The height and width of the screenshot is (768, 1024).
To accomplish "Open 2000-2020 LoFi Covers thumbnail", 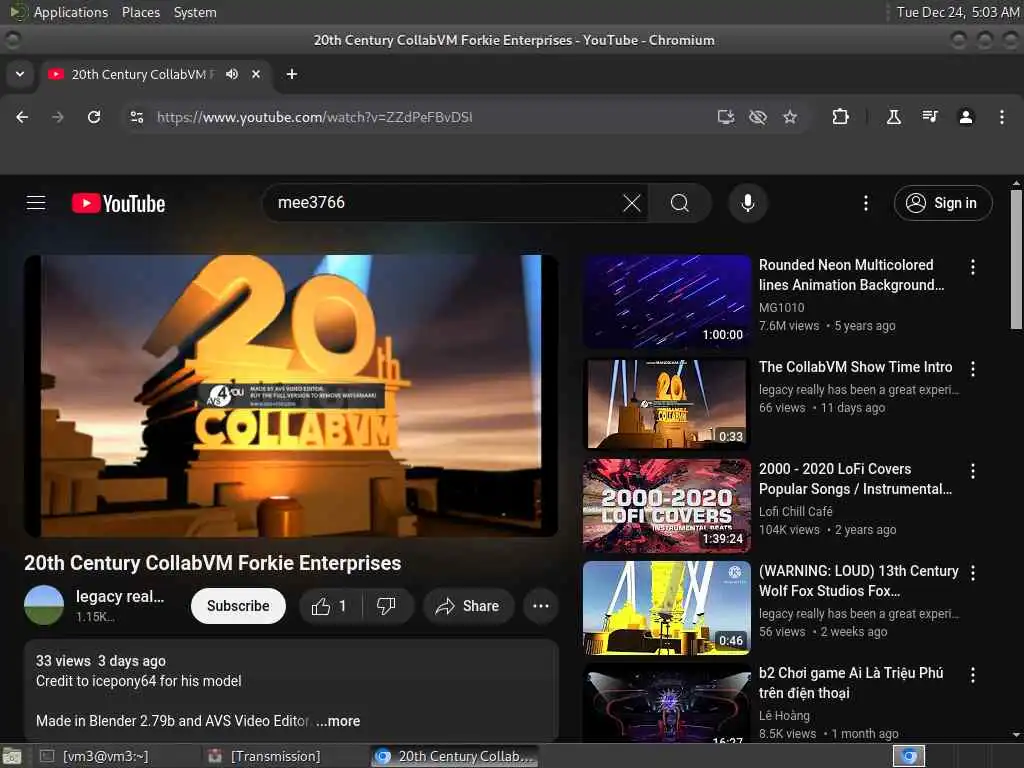I will coord(667,505).
